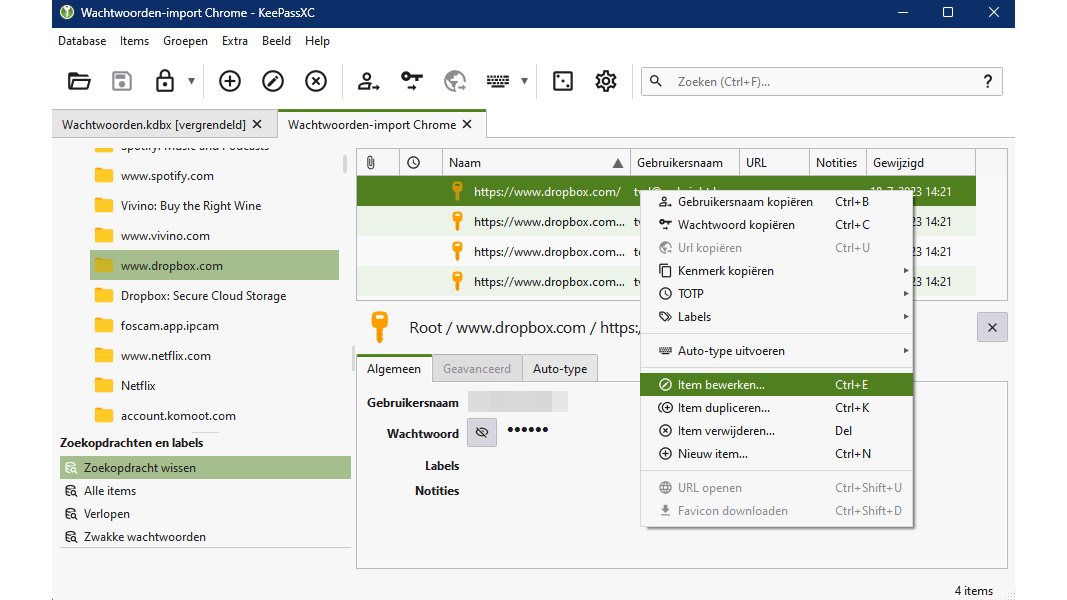
Task: Choose Item bewerken... in context menu
Action: click(776, 384)
